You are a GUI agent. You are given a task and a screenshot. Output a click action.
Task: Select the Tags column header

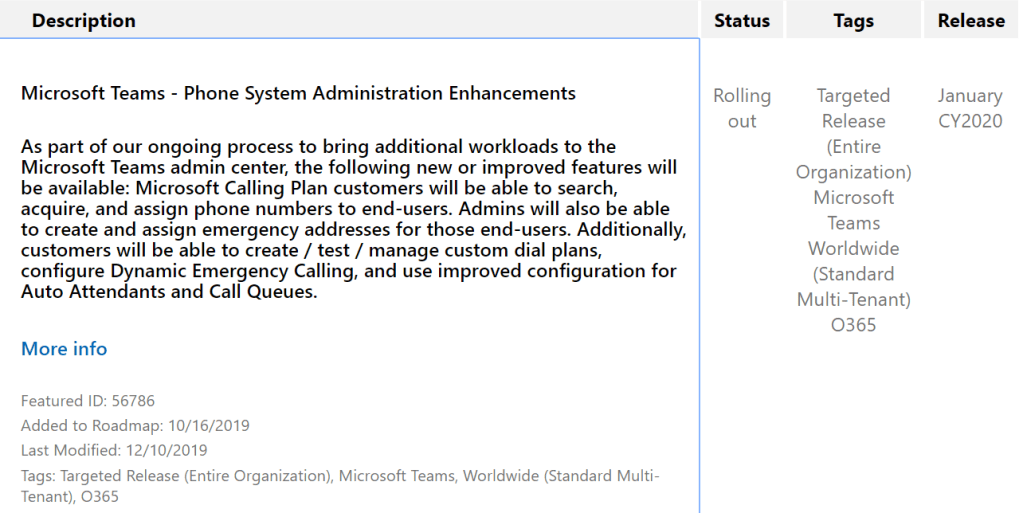853,21
